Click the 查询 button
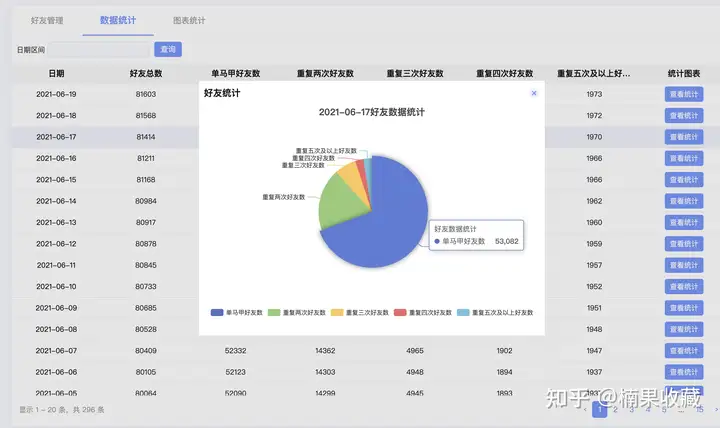This screenshot has width=720, height=428. pyautogui.click(x=168, y=50)
